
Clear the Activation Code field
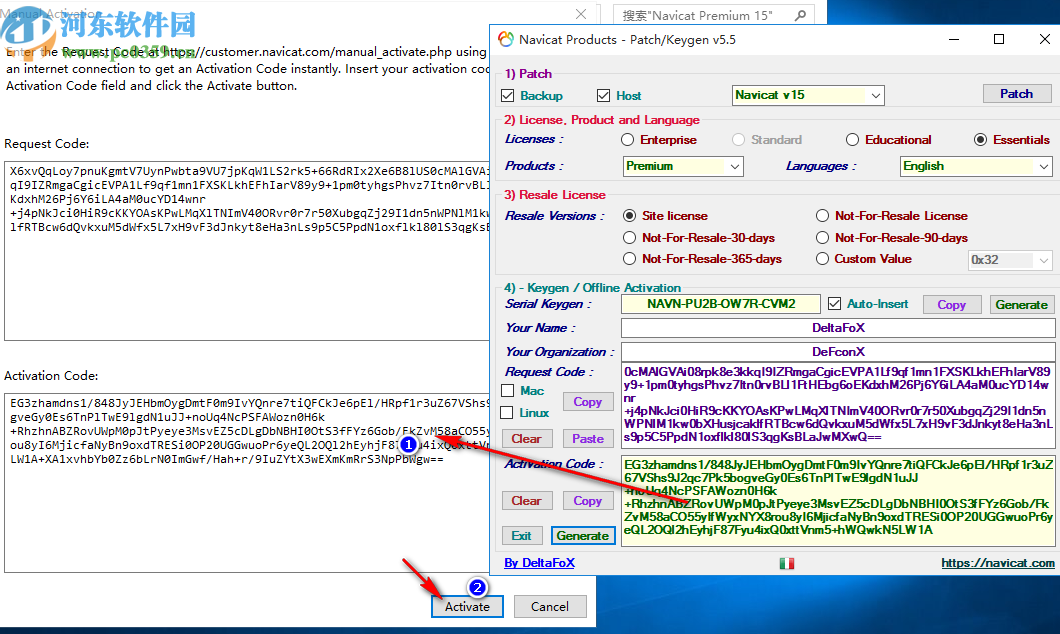coord(527,501)
